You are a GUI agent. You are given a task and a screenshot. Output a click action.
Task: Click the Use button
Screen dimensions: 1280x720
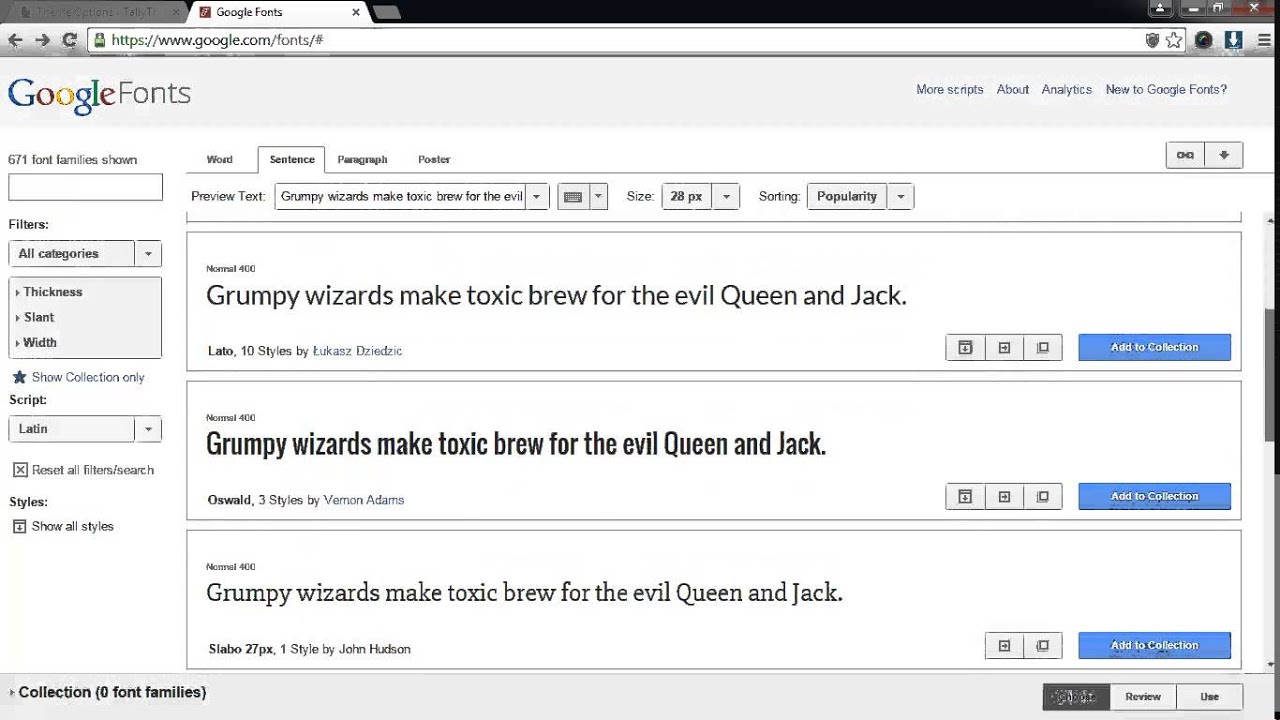tap(1210, 697)
